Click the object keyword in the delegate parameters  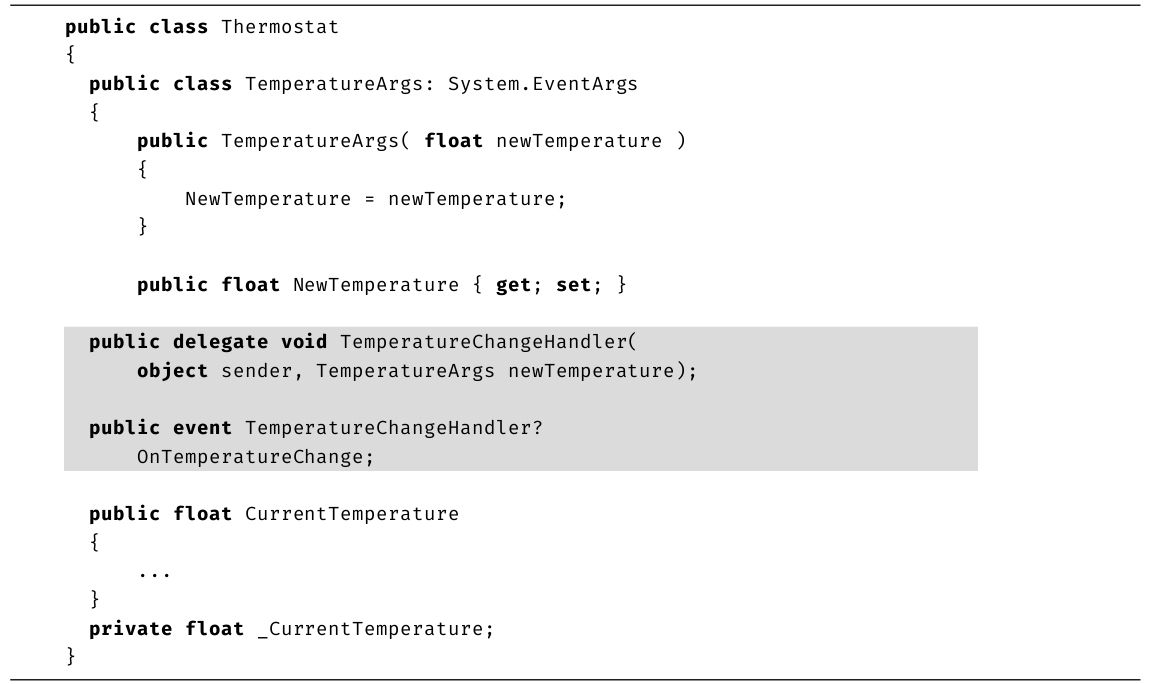point(172,371)
